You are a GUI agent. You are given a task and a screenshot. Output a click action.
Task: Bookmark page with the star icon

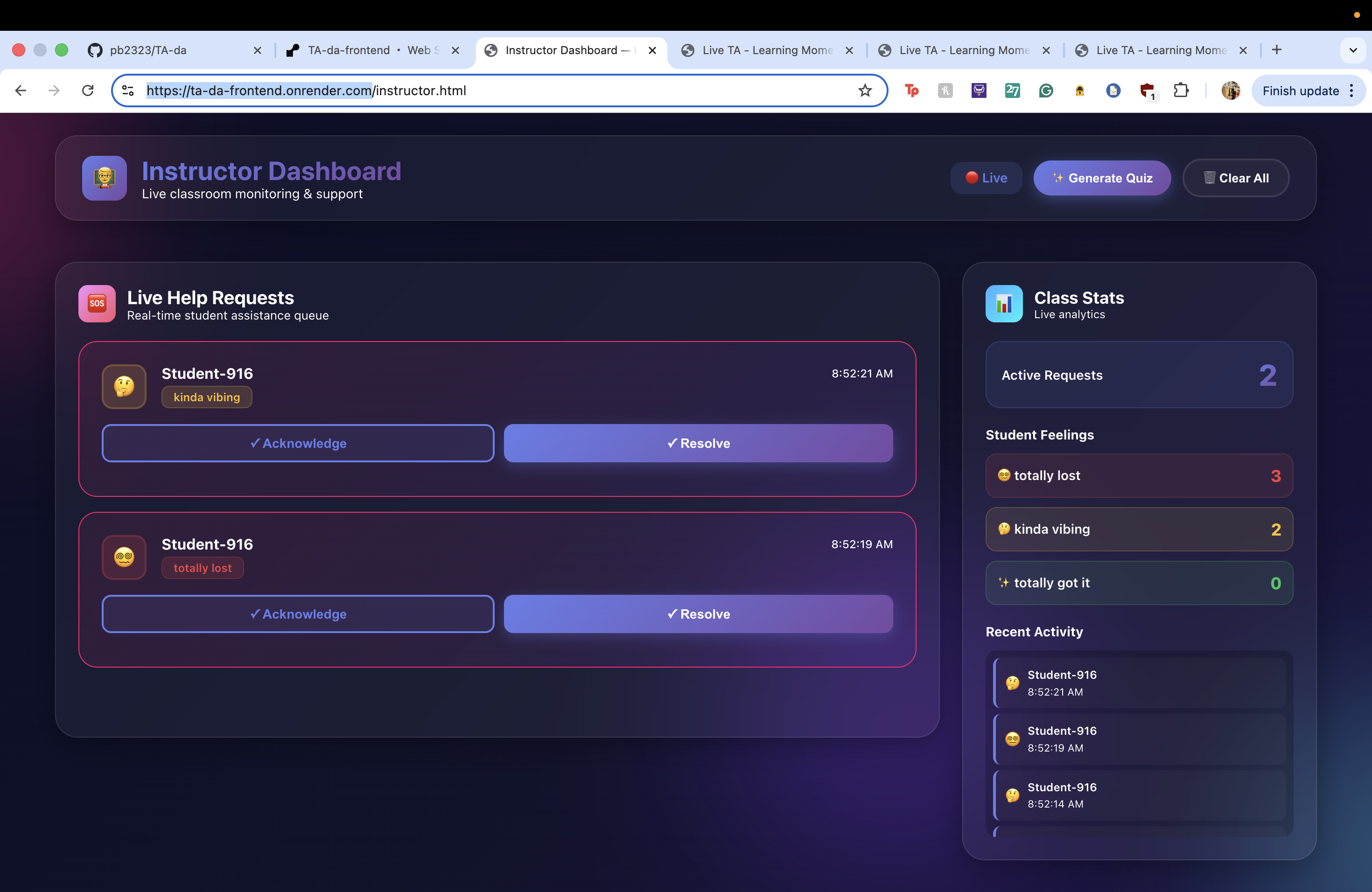pyautogui.click(x=865, y=91)
